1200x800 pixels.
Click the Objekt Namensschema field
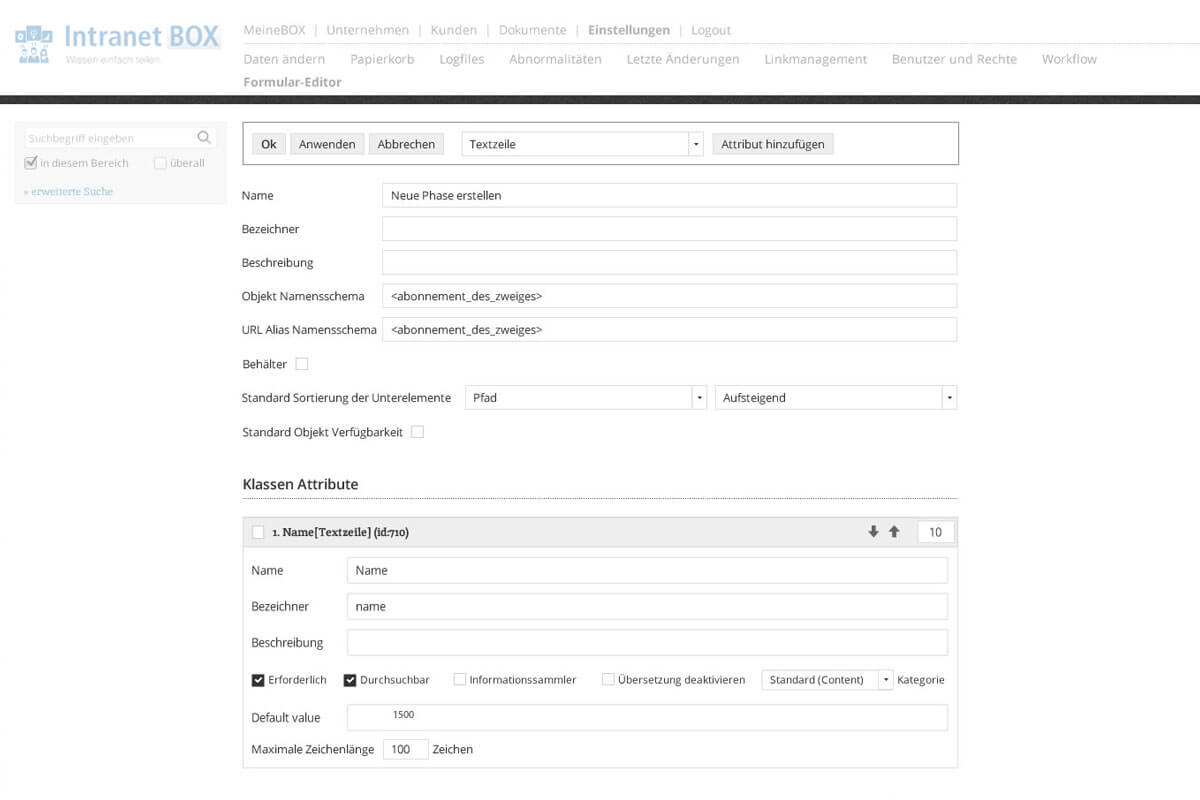click(x=669, y=296)
